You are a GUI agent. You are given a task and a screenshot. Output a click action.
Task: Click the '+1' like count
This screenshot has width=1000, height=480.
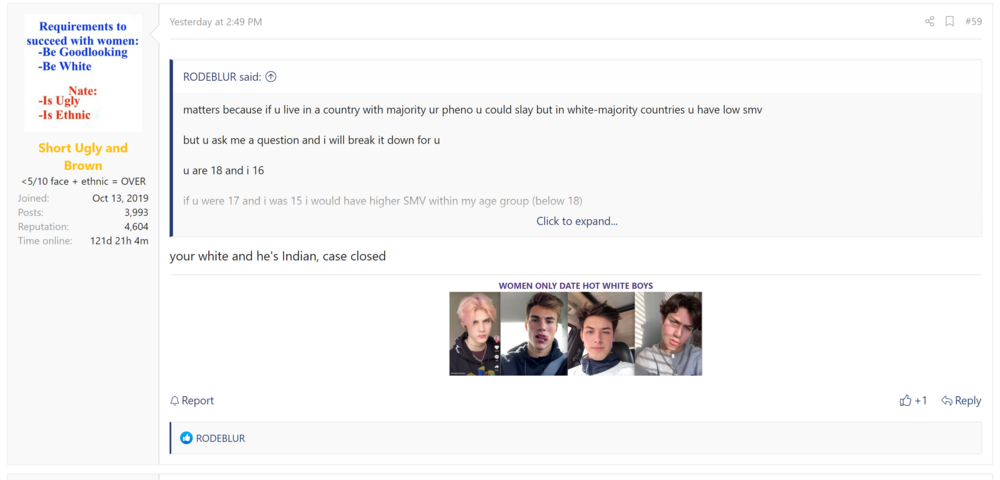click(921, 400)
